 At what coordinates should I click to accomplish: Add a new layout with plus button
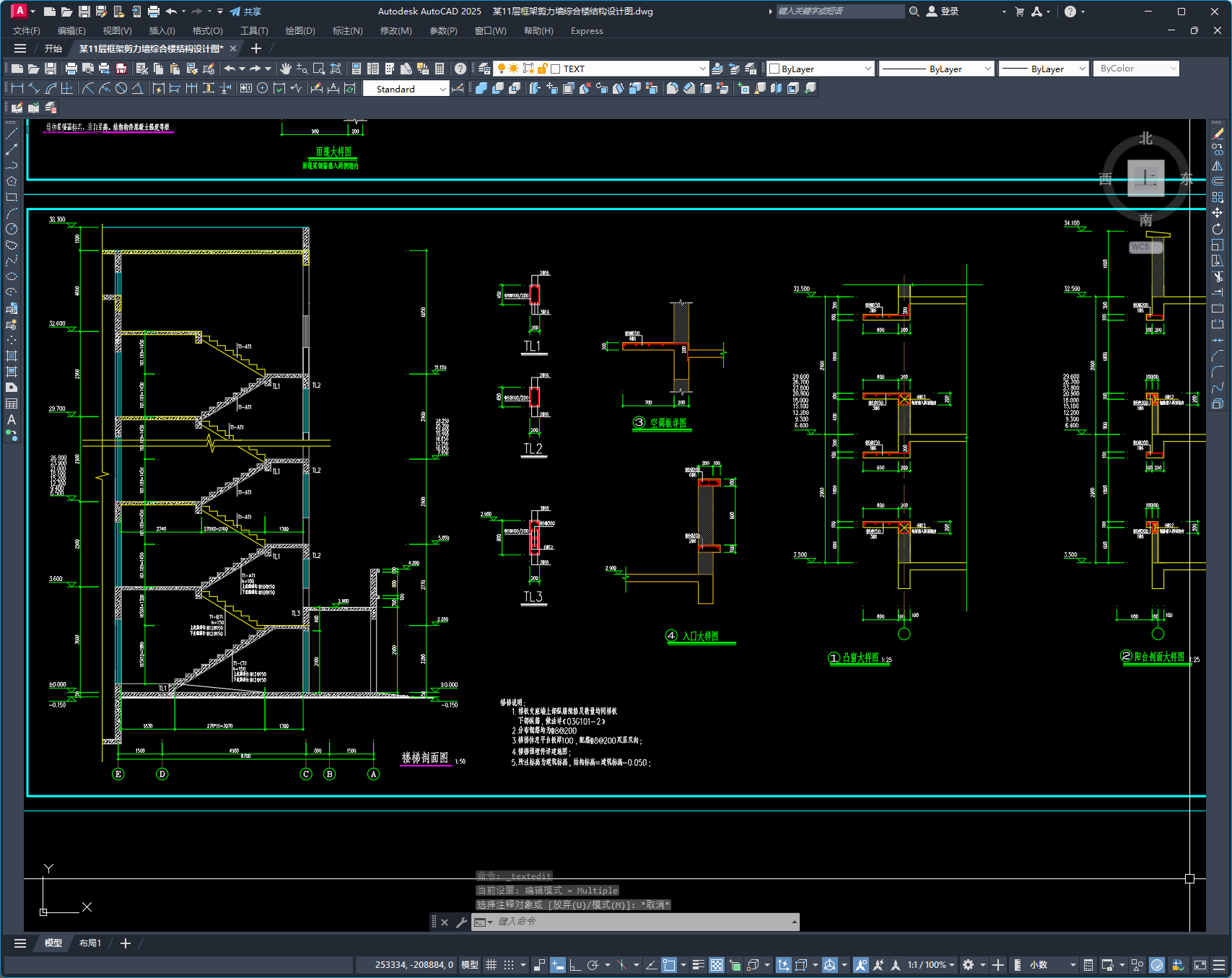pyautogui.click(x=126, y=943)
